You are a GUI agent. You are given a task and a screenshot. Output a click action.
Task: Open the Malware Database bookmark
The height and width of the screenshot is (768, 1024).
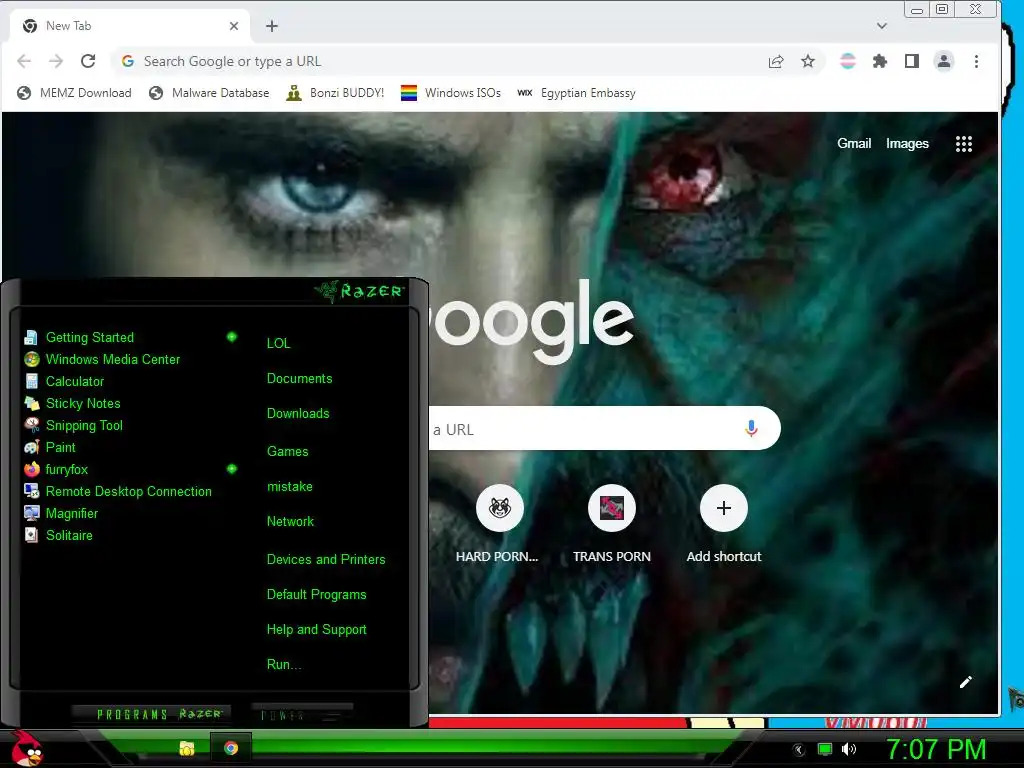[x=209, y=93]
